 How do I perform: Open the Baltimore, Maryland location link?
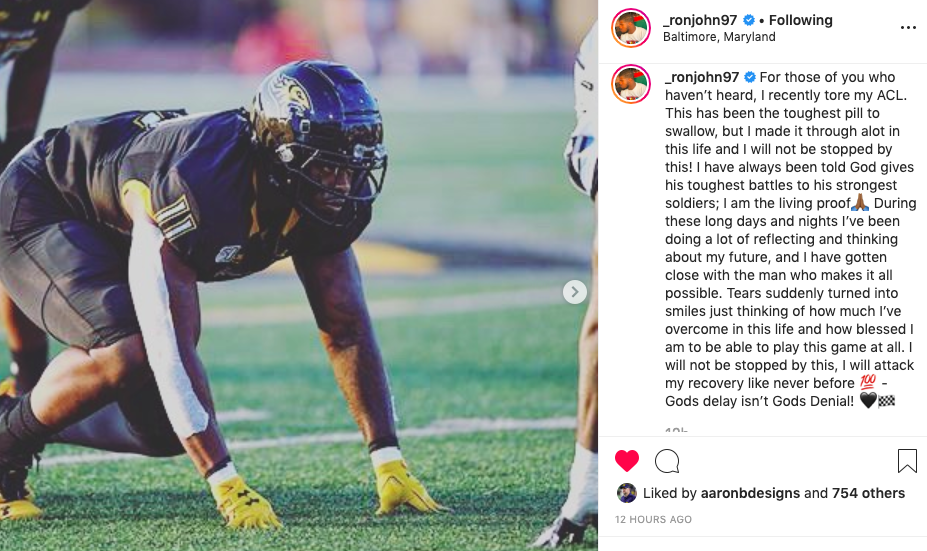tap(719, 37)
